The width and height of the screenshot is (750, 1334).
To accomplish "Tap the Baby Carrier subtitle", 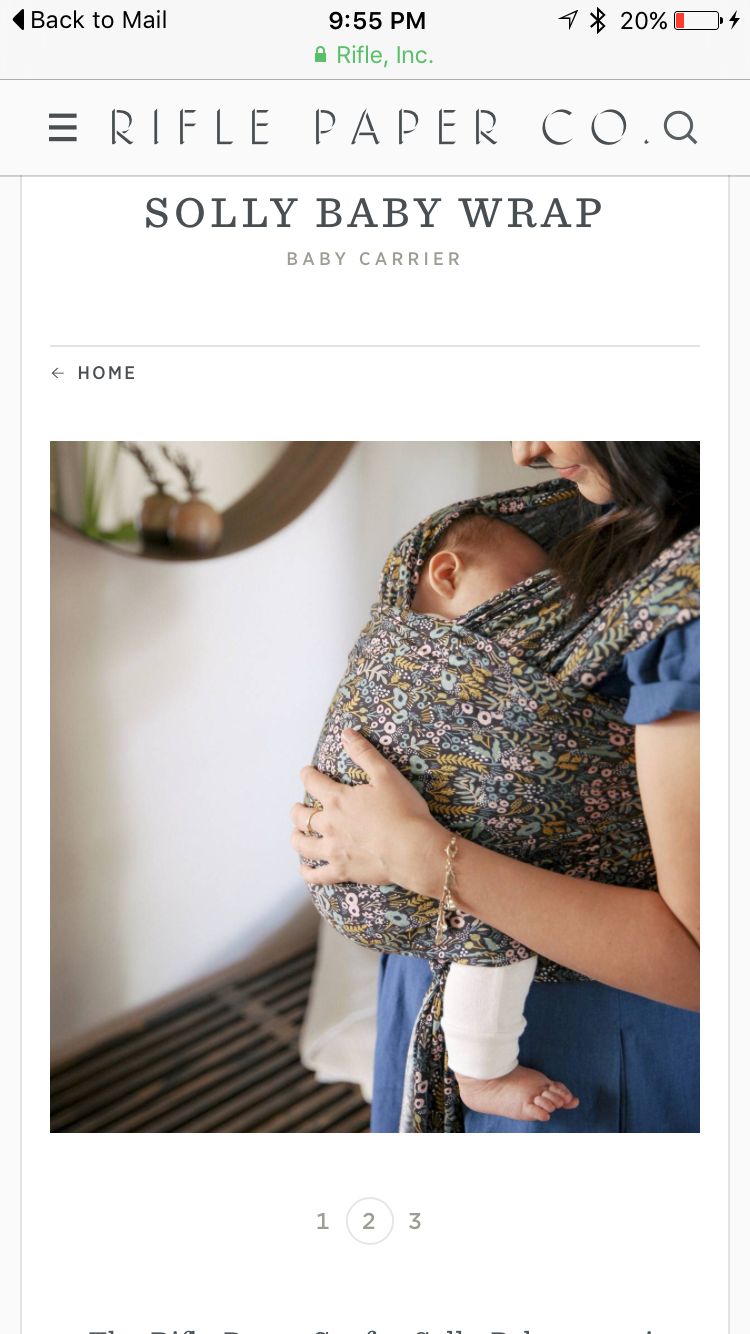I will point(374,259).
